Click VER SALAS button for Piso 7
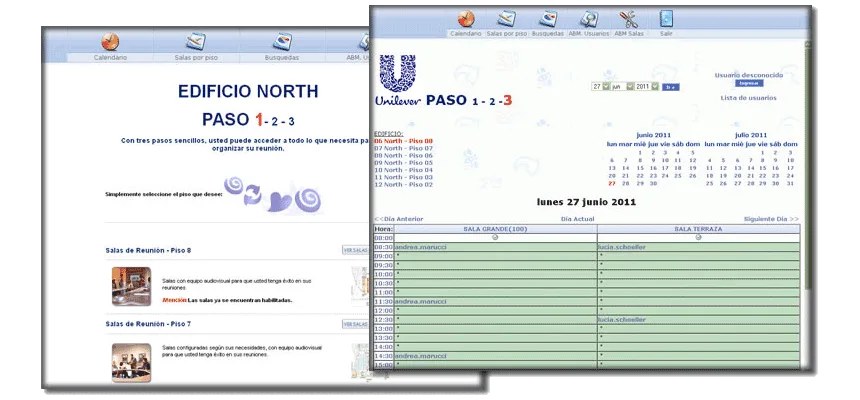The width and height of the screenshot is (860, 400). point(355,324)
